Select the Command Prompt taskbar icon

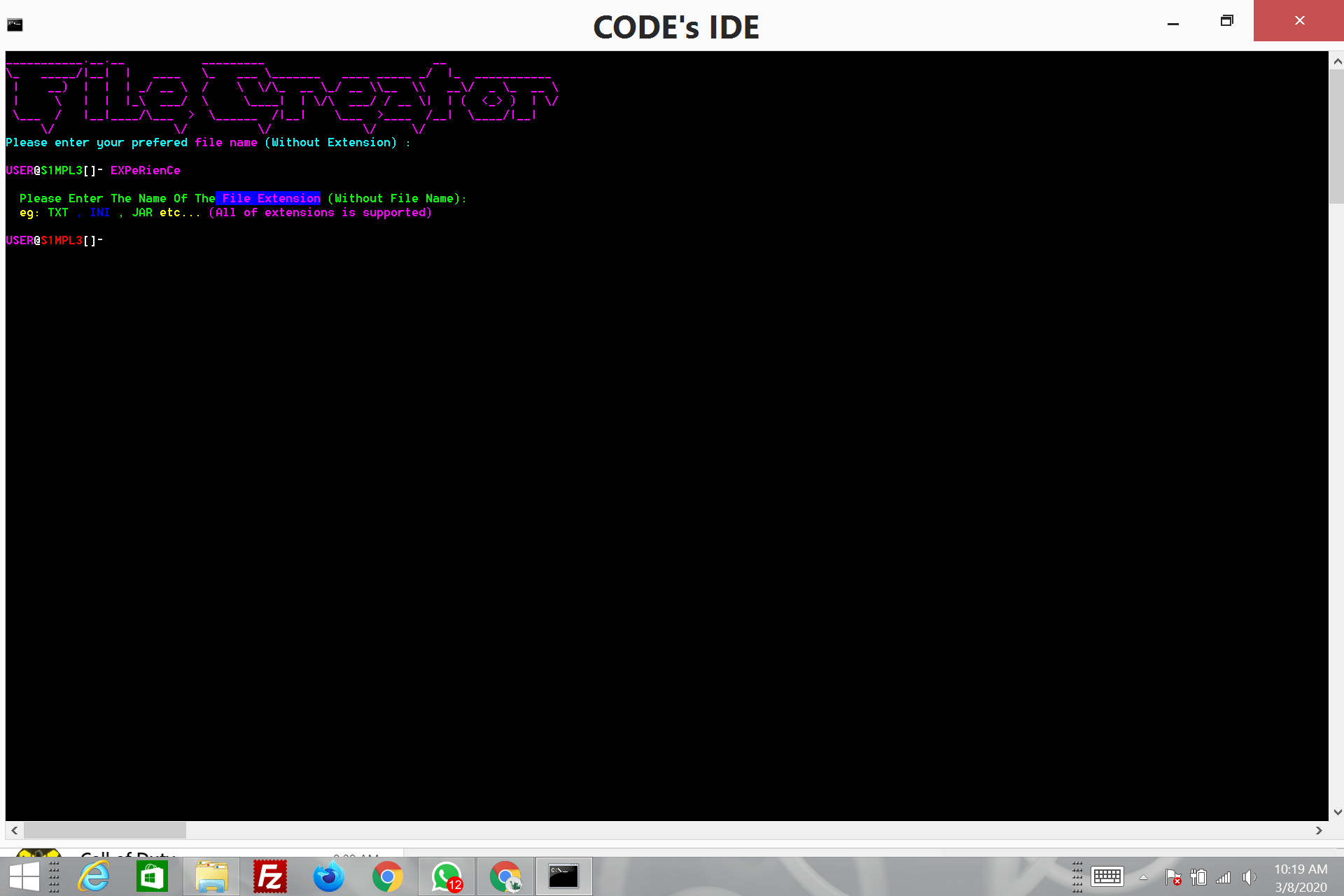[564, 876]
